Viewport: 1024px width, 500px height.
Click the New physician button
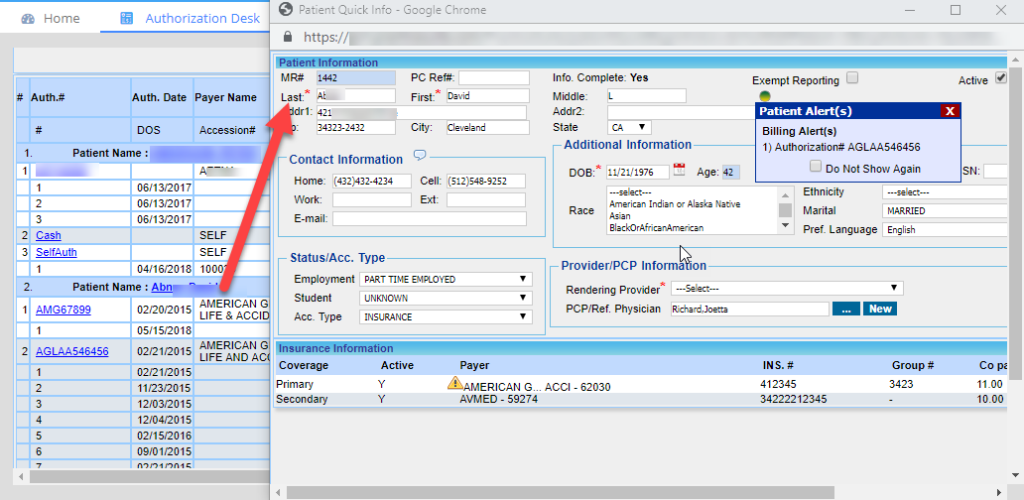click(880, 309)
